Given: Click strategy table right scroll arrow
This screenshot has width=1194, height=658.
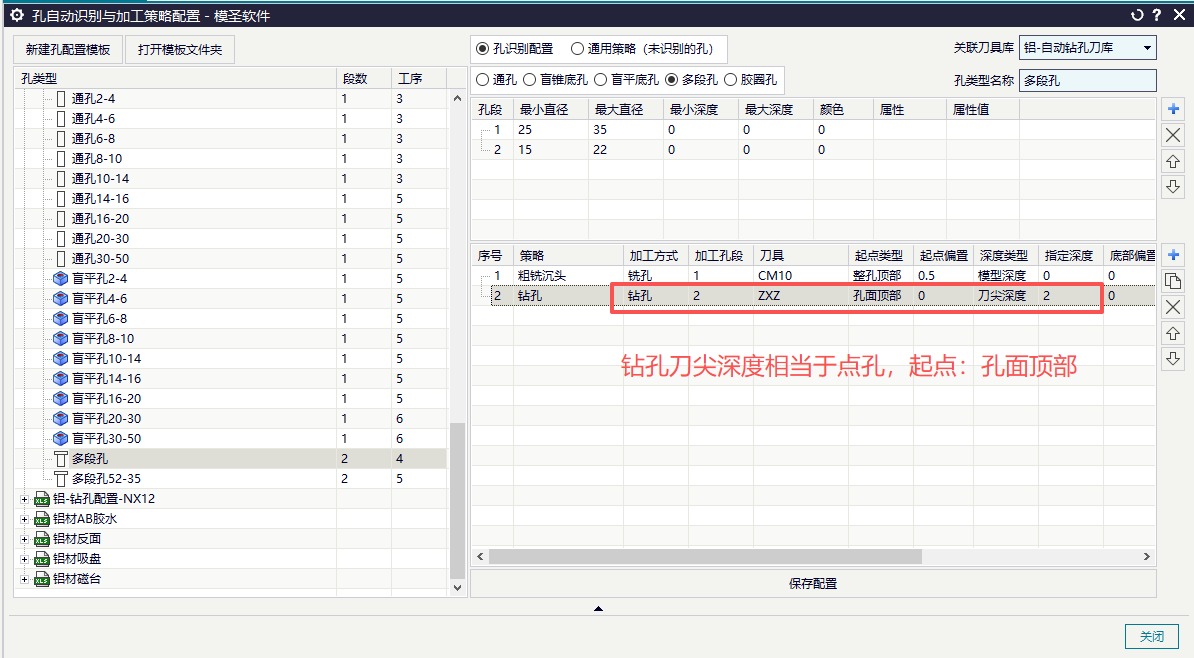Looking at the screenshot, I should point(1147,557).
